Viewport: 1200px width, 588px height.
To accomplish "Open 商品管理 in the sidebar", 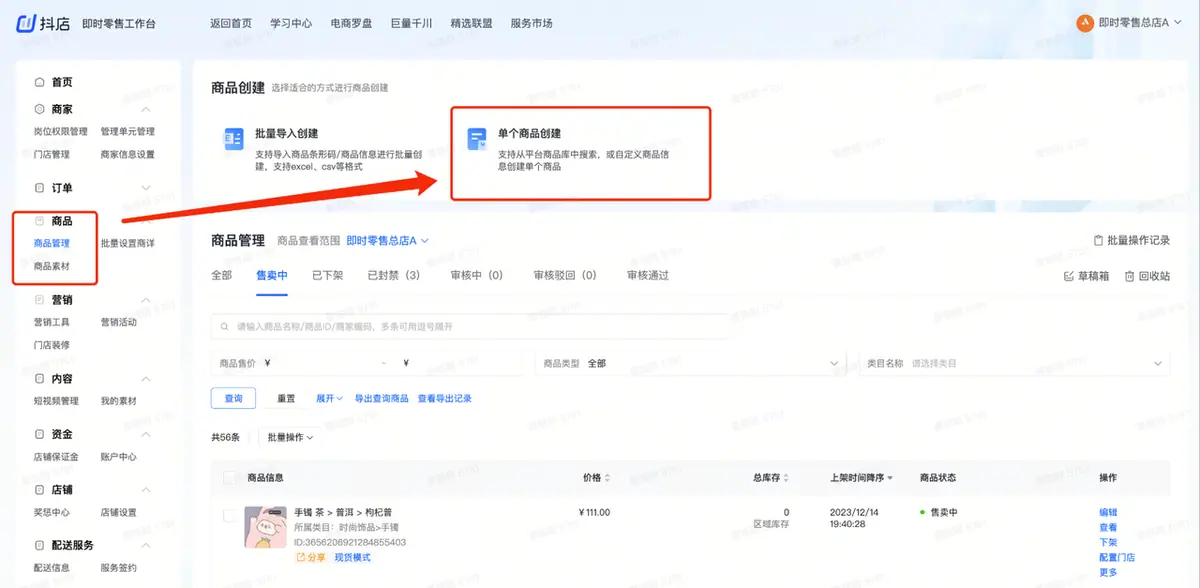I will tap(52, 243).
